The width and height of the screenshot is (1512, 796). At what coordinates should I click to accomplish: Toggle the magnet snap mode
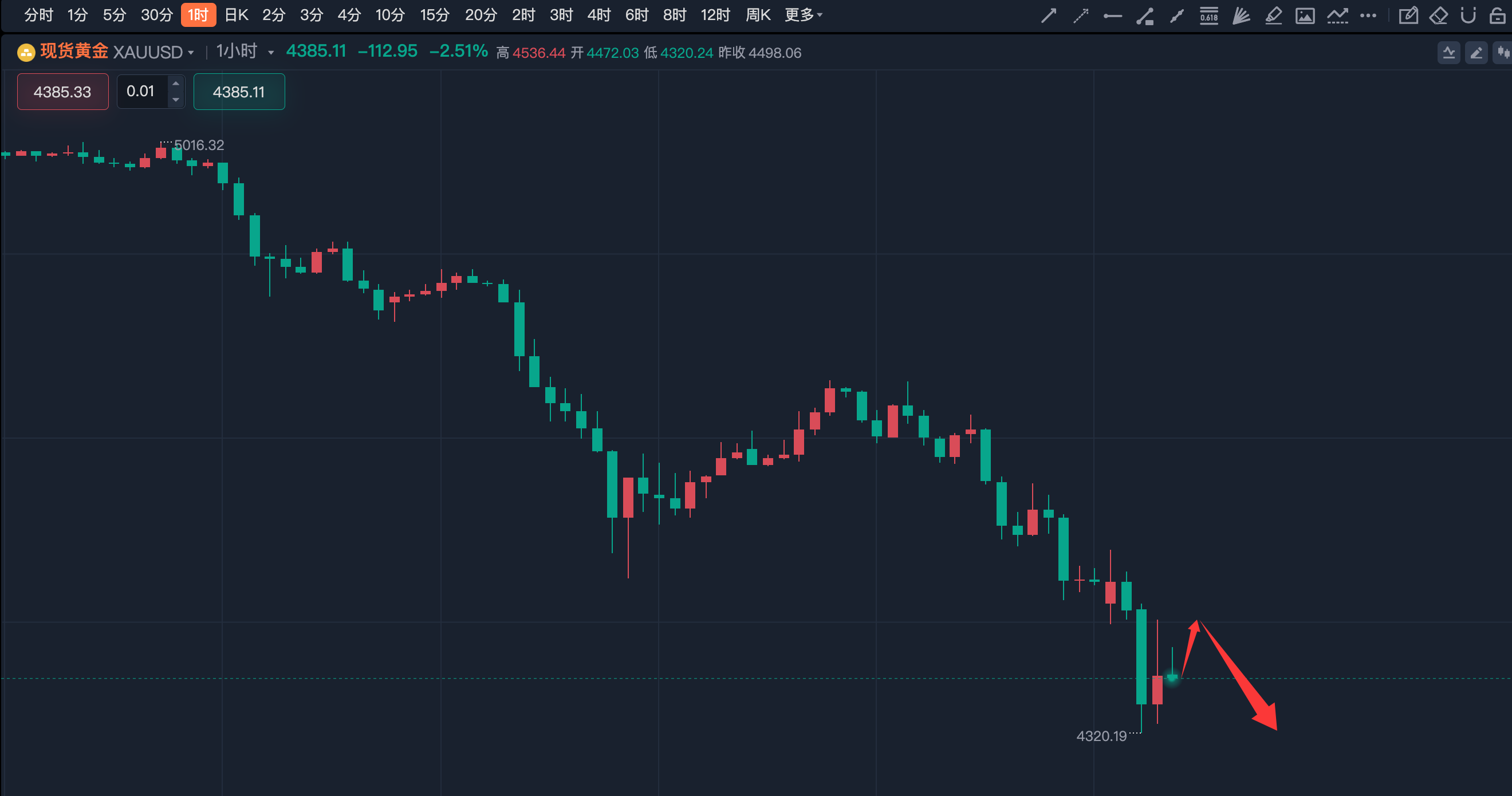point(1467,15)
